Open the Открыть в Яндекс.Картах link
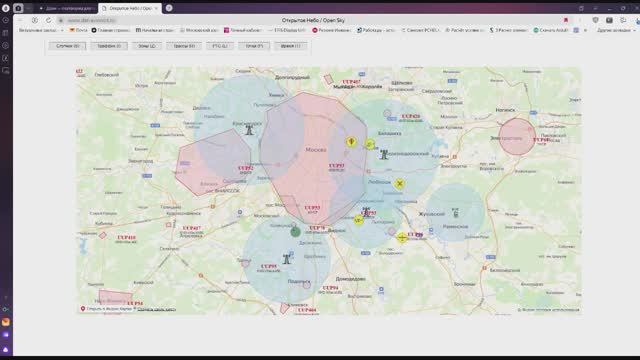Image resolution: width=640 pixels, height=360 pixels. click(x=106, y=309)
